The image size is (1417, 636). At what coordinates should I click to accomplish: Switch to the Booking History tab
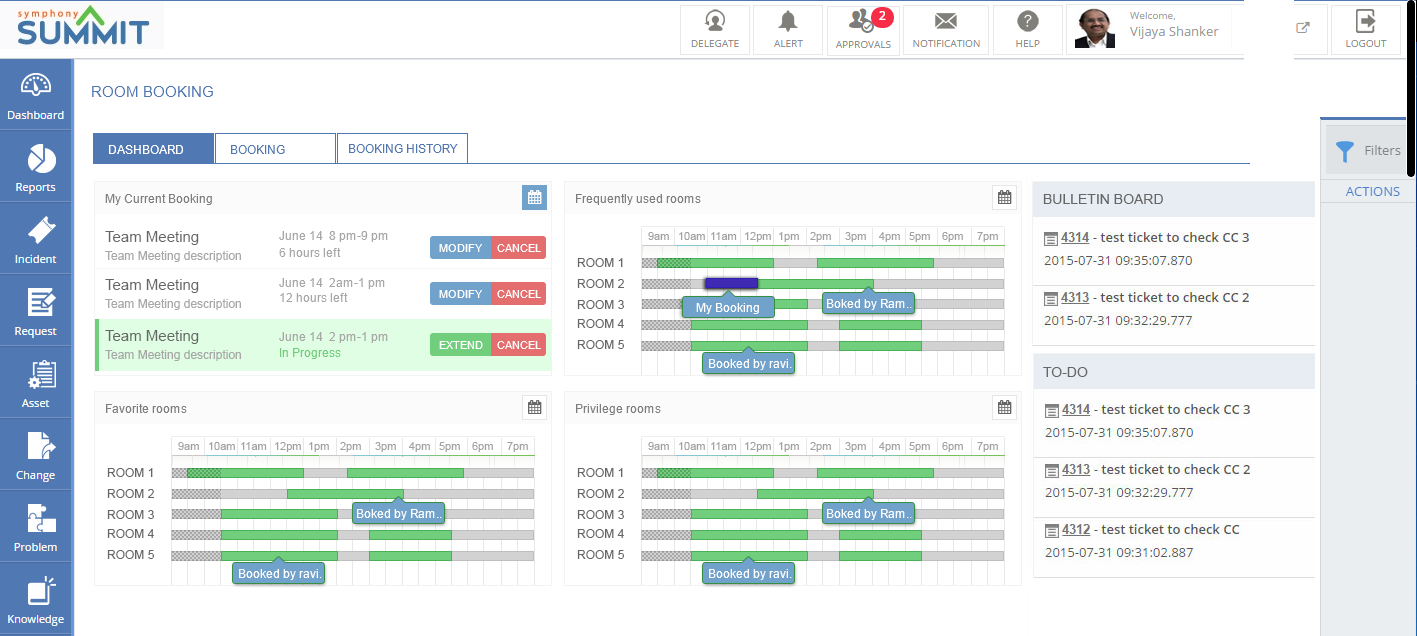pyautogui.click(x=402, y=149)
